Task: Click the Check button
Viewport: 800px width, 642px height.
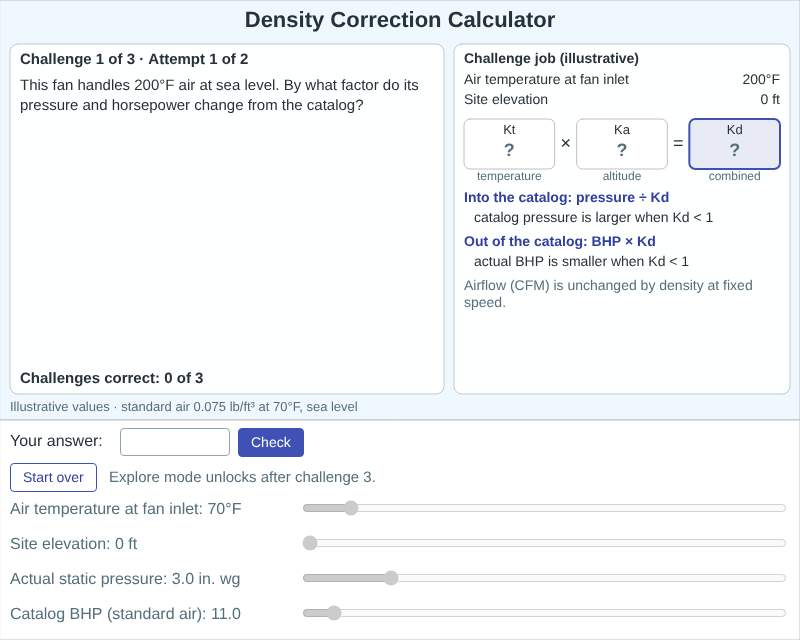Action: point(271,442)
